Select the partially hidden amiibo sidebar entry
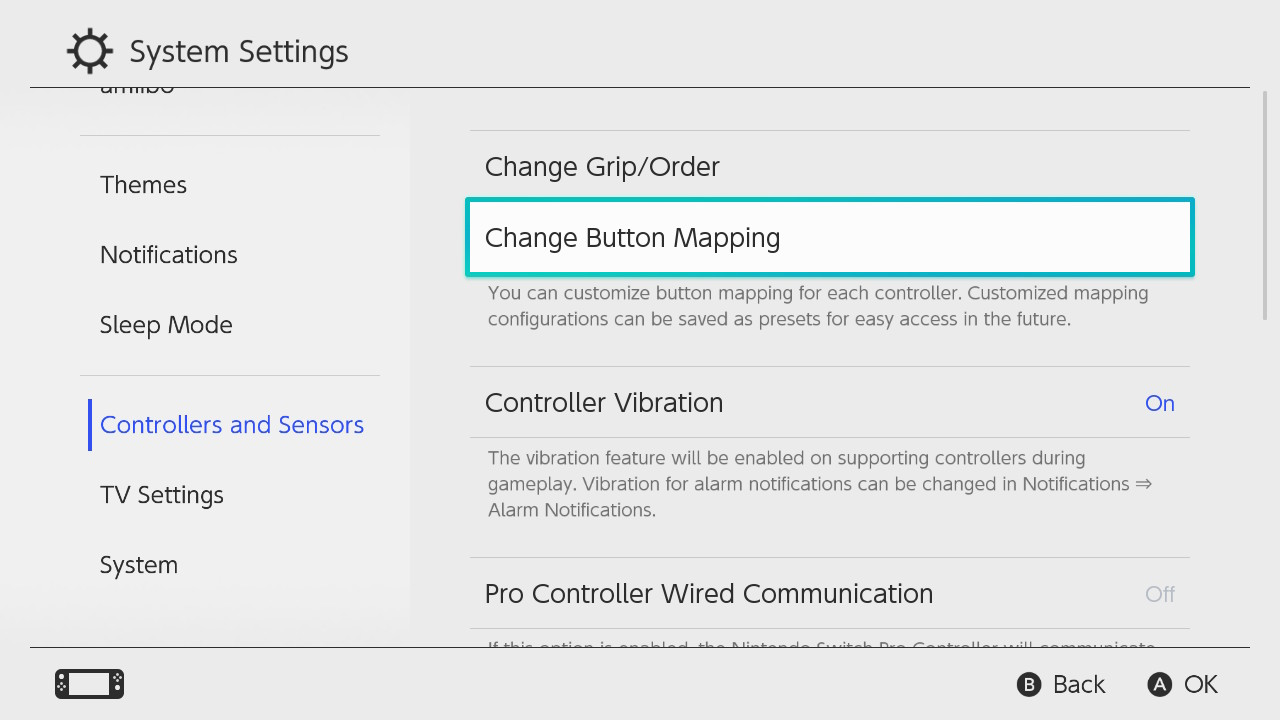Screen dimensions: 1280x720 pyautogui.click(x=137, y=91)
